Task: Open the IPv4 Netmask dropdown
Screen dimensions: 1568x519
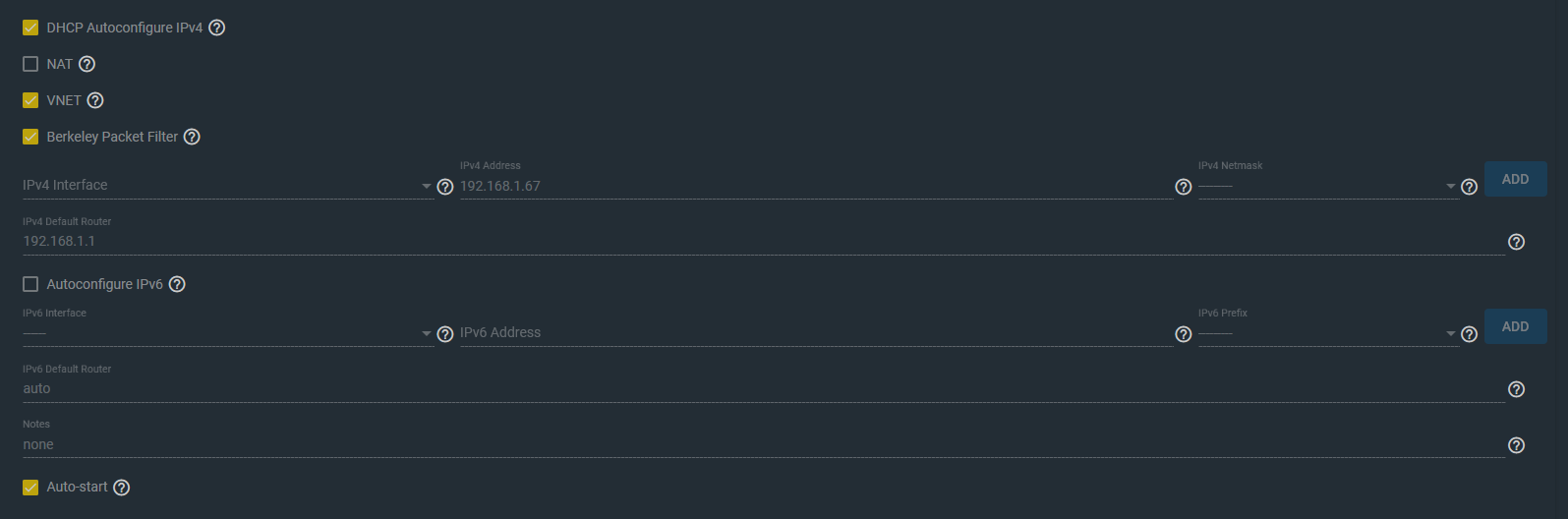Action: coord(1327,186)
